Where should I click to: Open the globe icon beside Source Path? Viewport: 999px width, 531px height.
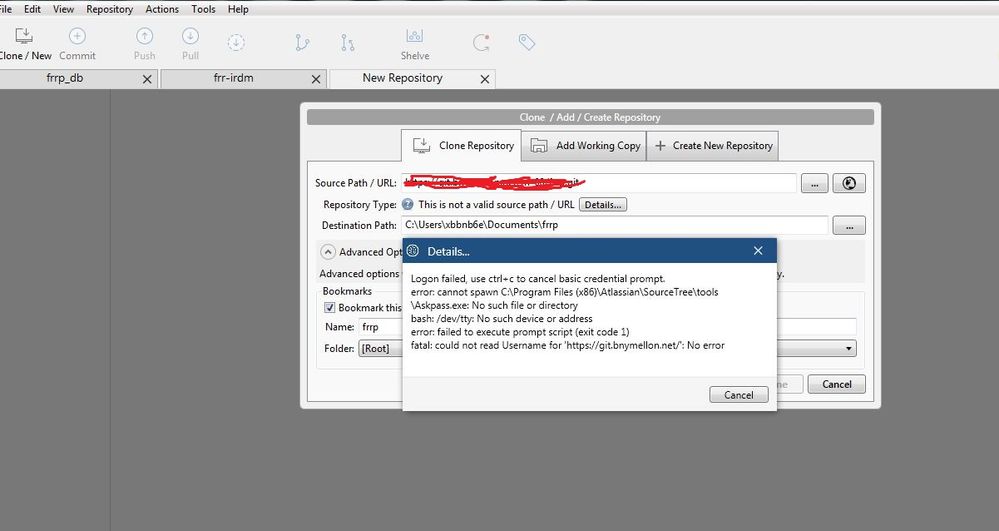[x=849, y=184]
